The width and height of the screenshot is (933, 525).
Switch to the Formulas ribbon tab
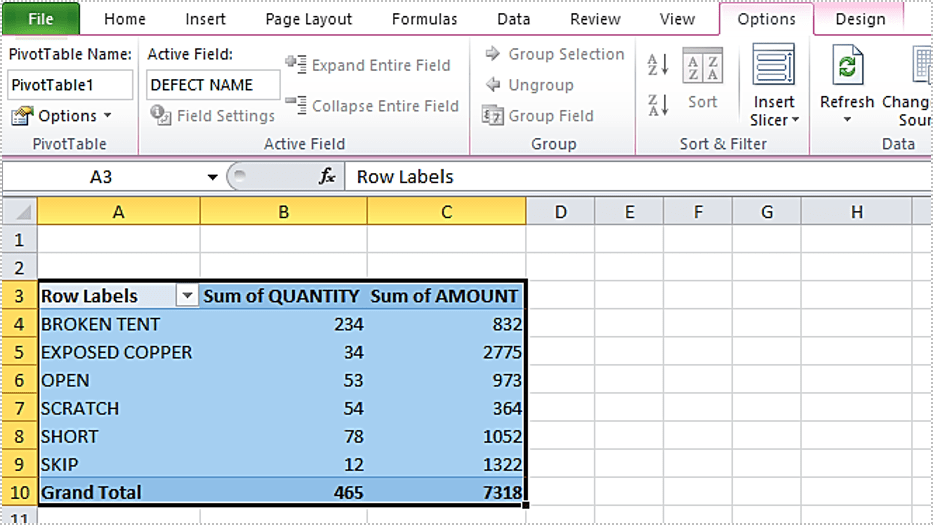tap(424, 19)
